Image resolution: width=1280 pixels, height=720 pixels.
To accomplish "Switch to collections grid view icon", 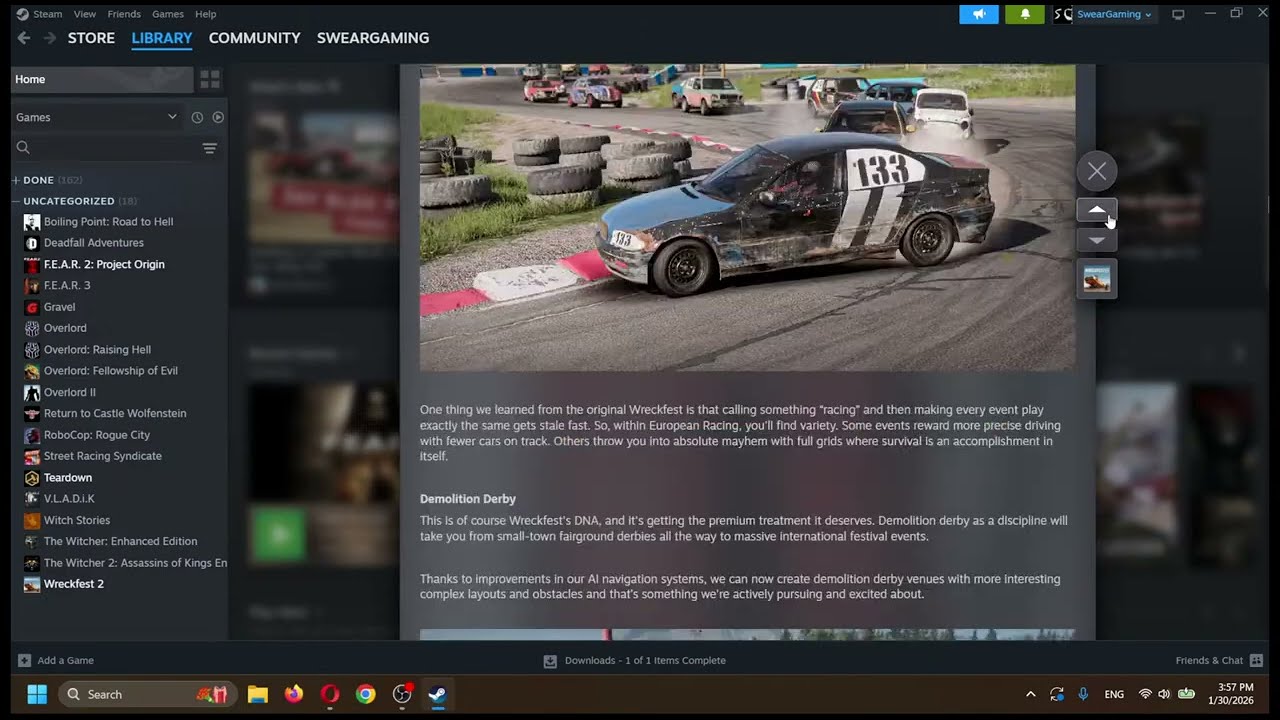I will [210, 79].
